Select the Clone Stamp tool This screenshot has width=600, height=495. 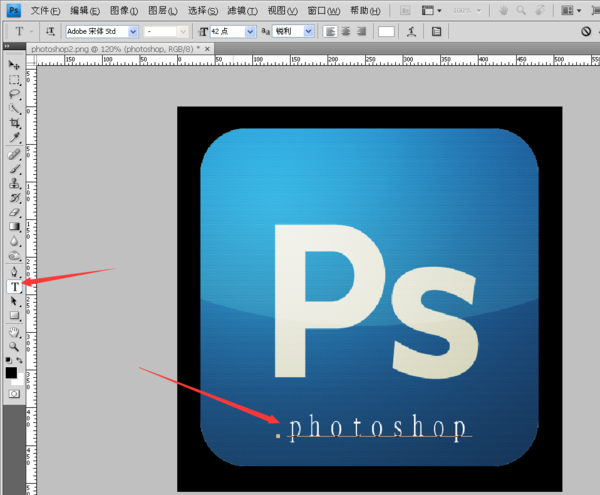coord(14,183)
